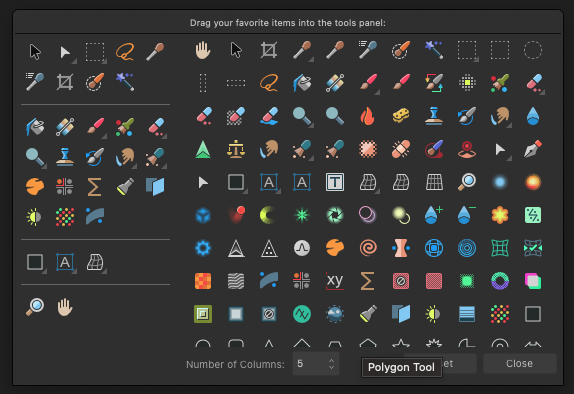Click the "Number of Columns:" label
The height and width of the screenshot is (394, 574).
click(x=235, y=364)
